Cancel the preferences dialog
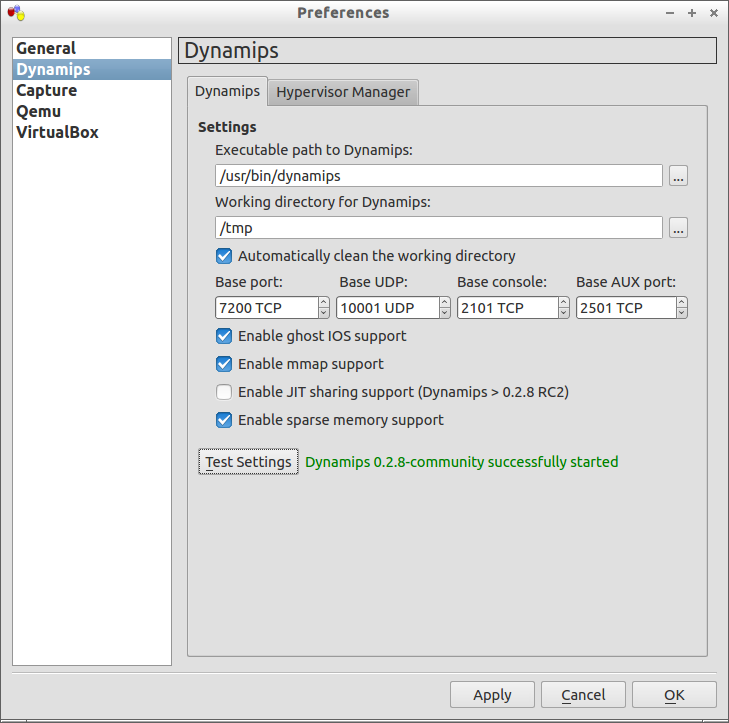 click(583, 695)
